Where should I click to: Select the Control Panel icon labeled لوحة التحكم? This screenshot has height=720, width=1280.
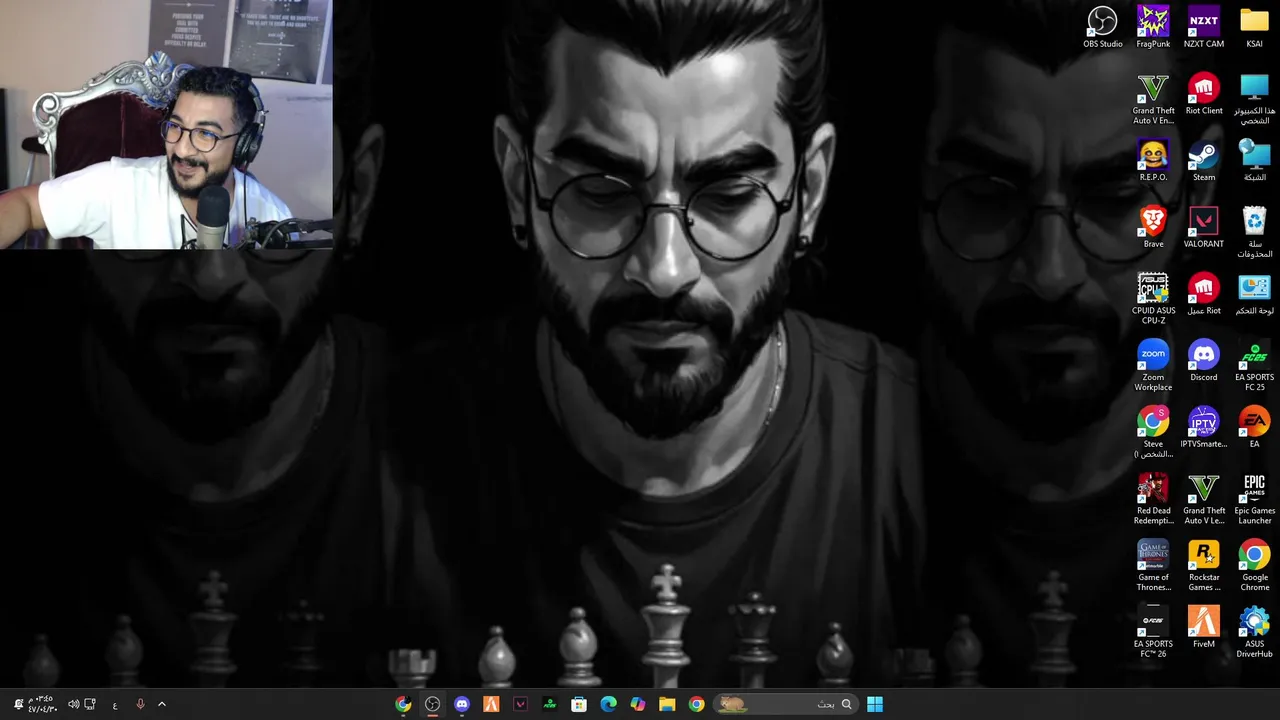pos(1254,295)
